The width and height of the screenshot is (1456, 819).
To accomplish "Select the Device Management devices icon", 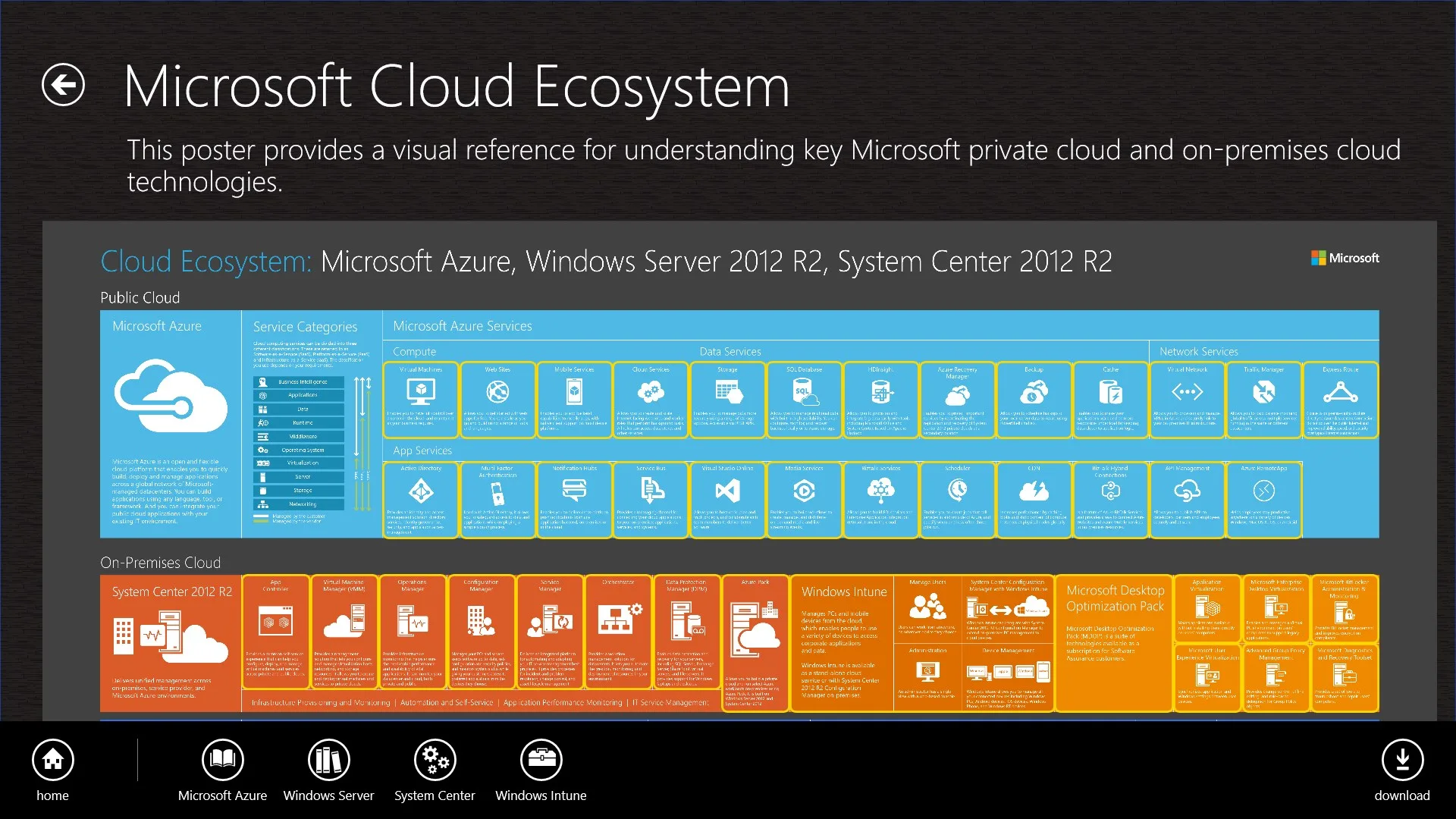I will point(1009,673).
